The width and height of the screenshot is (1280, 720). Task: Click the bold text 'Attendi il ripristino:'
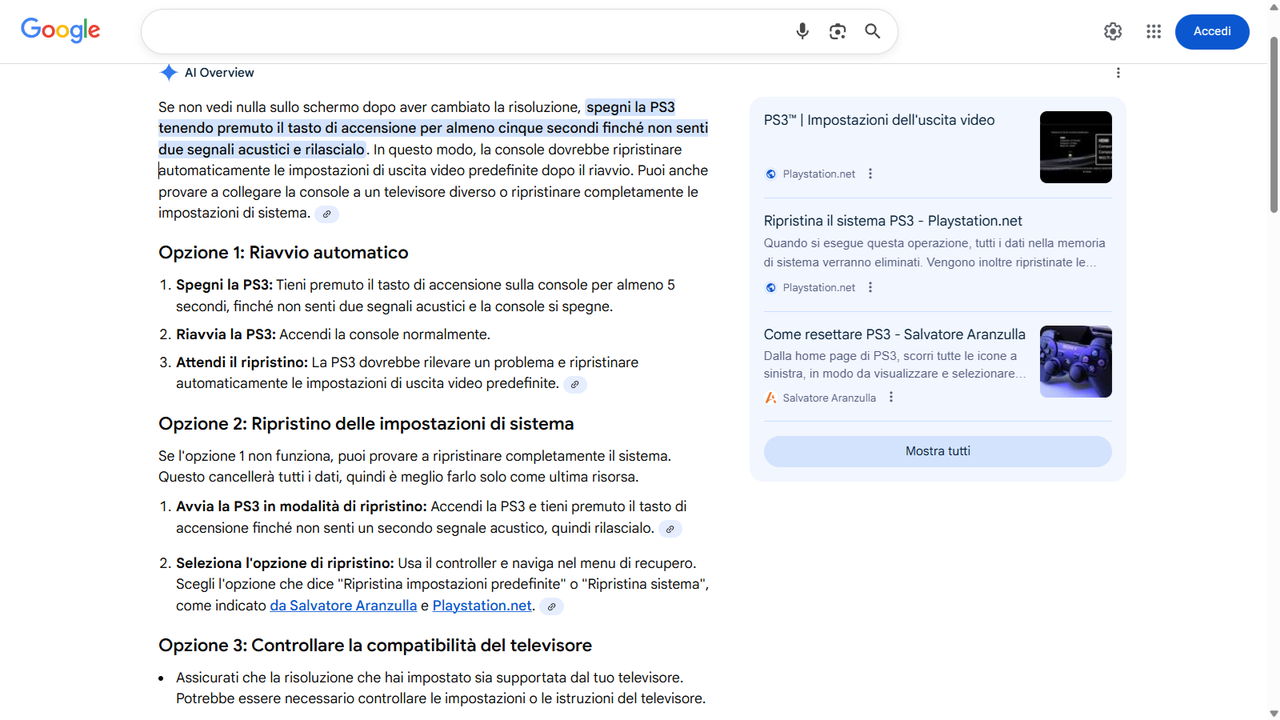(x=241, y=362)
